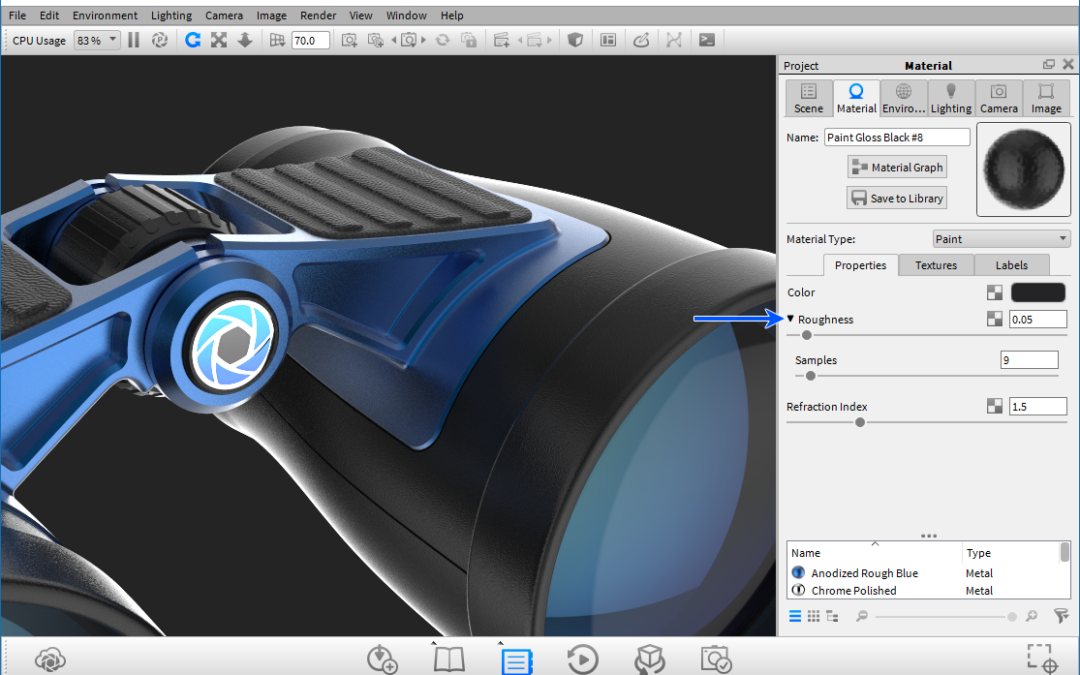Toggle Roughness texture checker button

(995, 319)
